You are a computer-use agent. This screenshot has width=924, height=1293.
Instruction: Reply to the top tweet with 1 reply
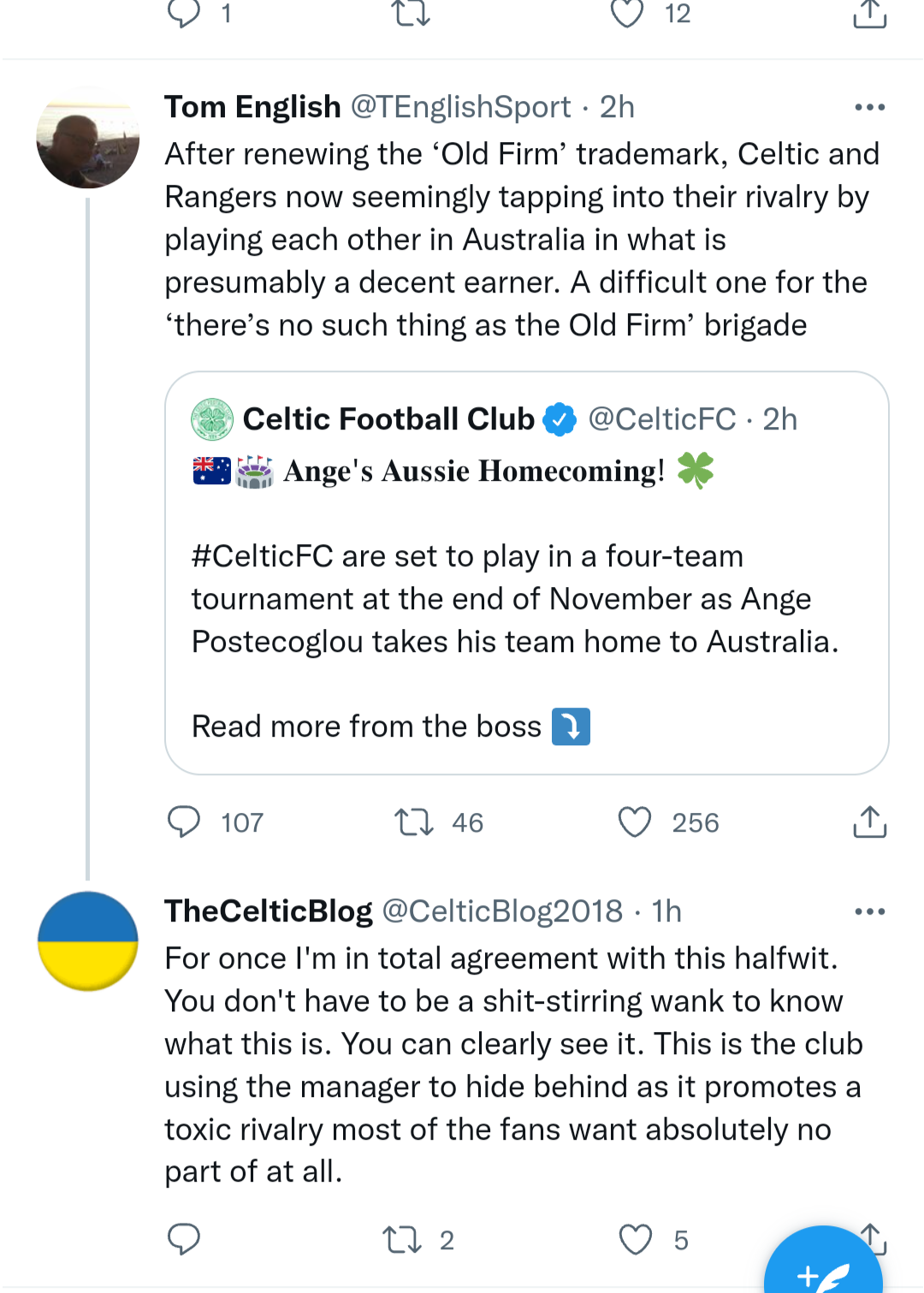pos(184,13)
